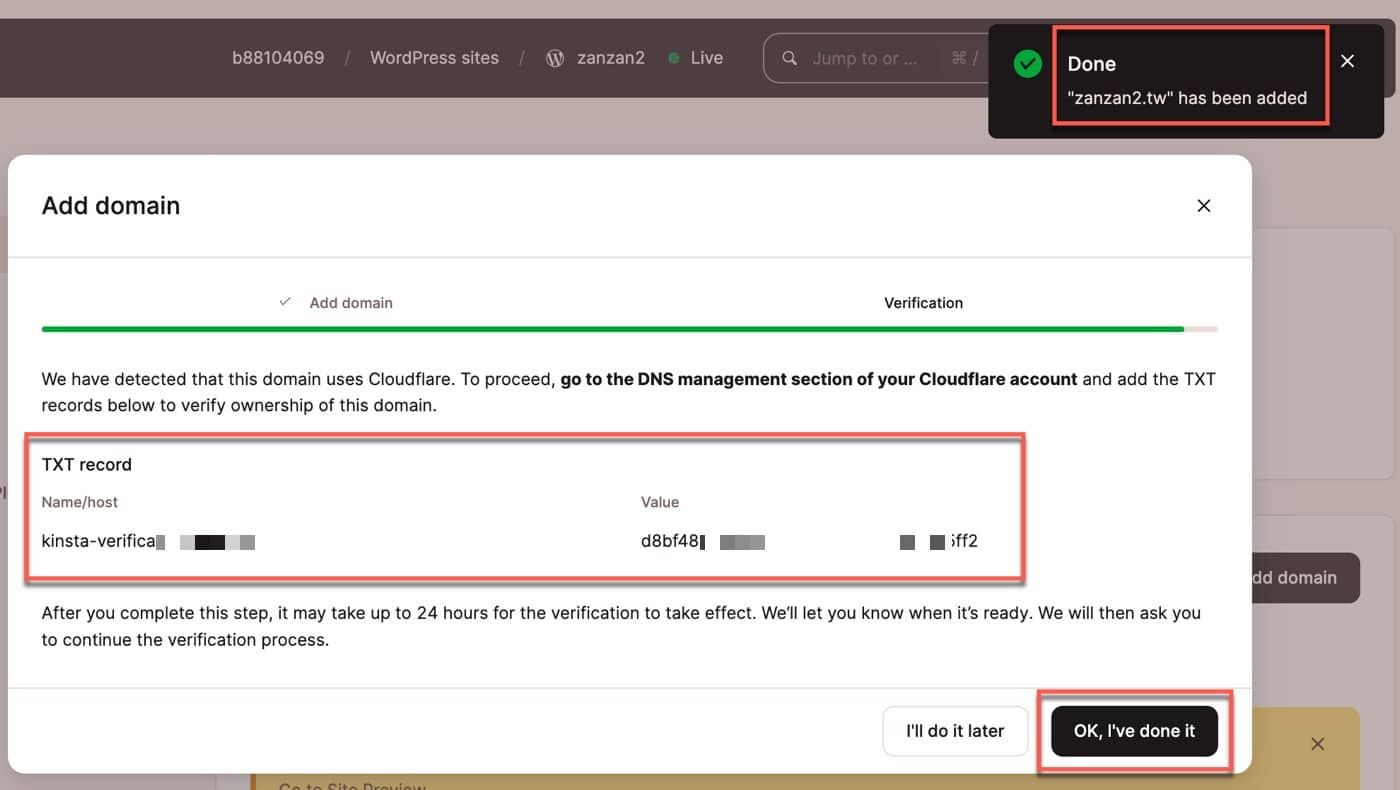Click the kinsta-verification Name/host value
This screenshot has height=790, width=1400.
pyautogui.click(x=148, y=541)
